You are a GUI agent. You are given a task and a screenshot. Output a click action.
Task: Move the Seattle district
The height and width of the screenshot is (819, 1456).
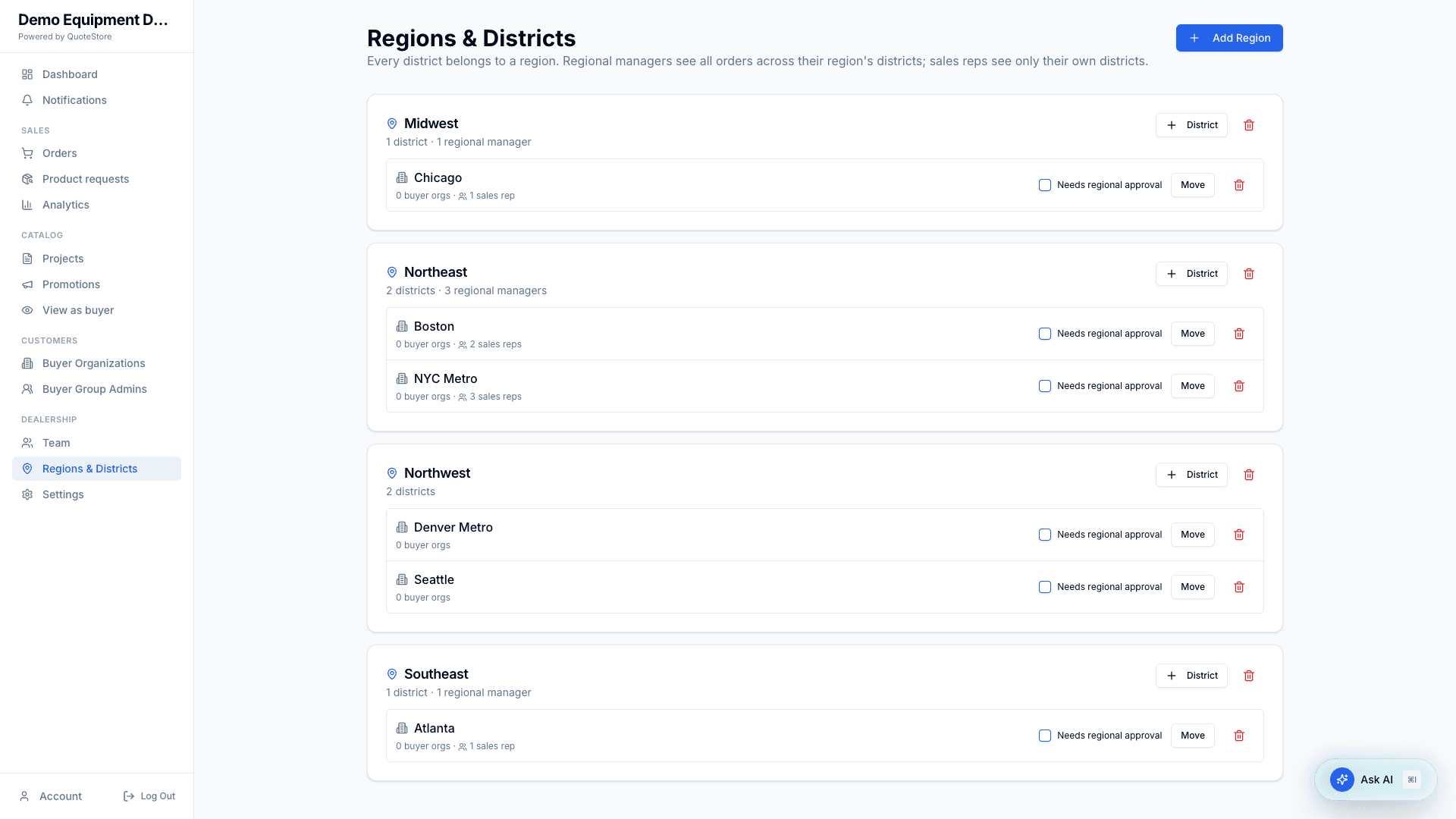coord(1193,587)
